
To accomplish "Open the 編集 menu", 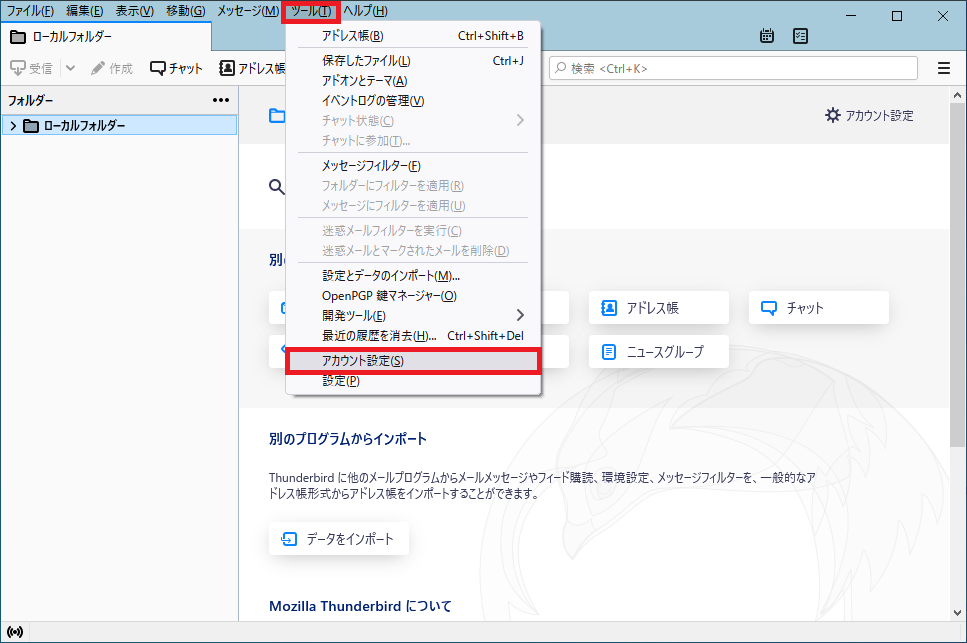I will [x=84, y=10].
